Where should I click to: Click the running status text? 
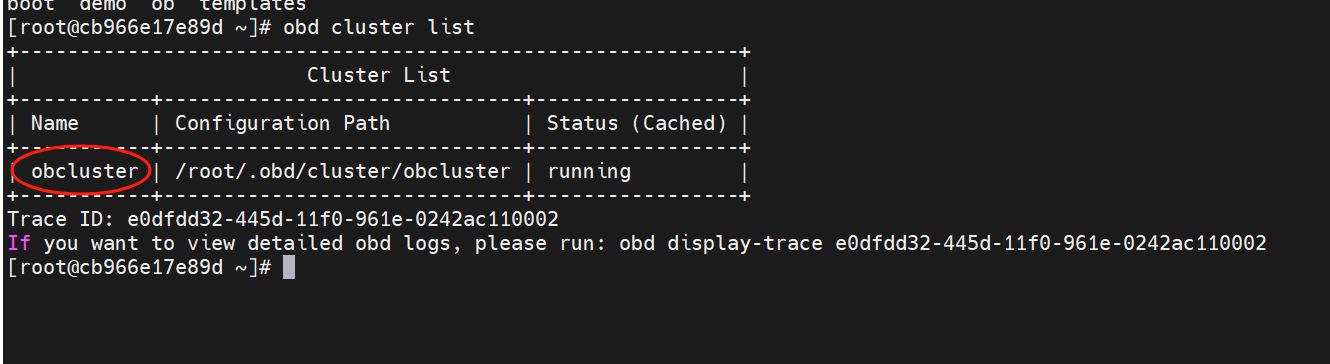click(589, 171)
